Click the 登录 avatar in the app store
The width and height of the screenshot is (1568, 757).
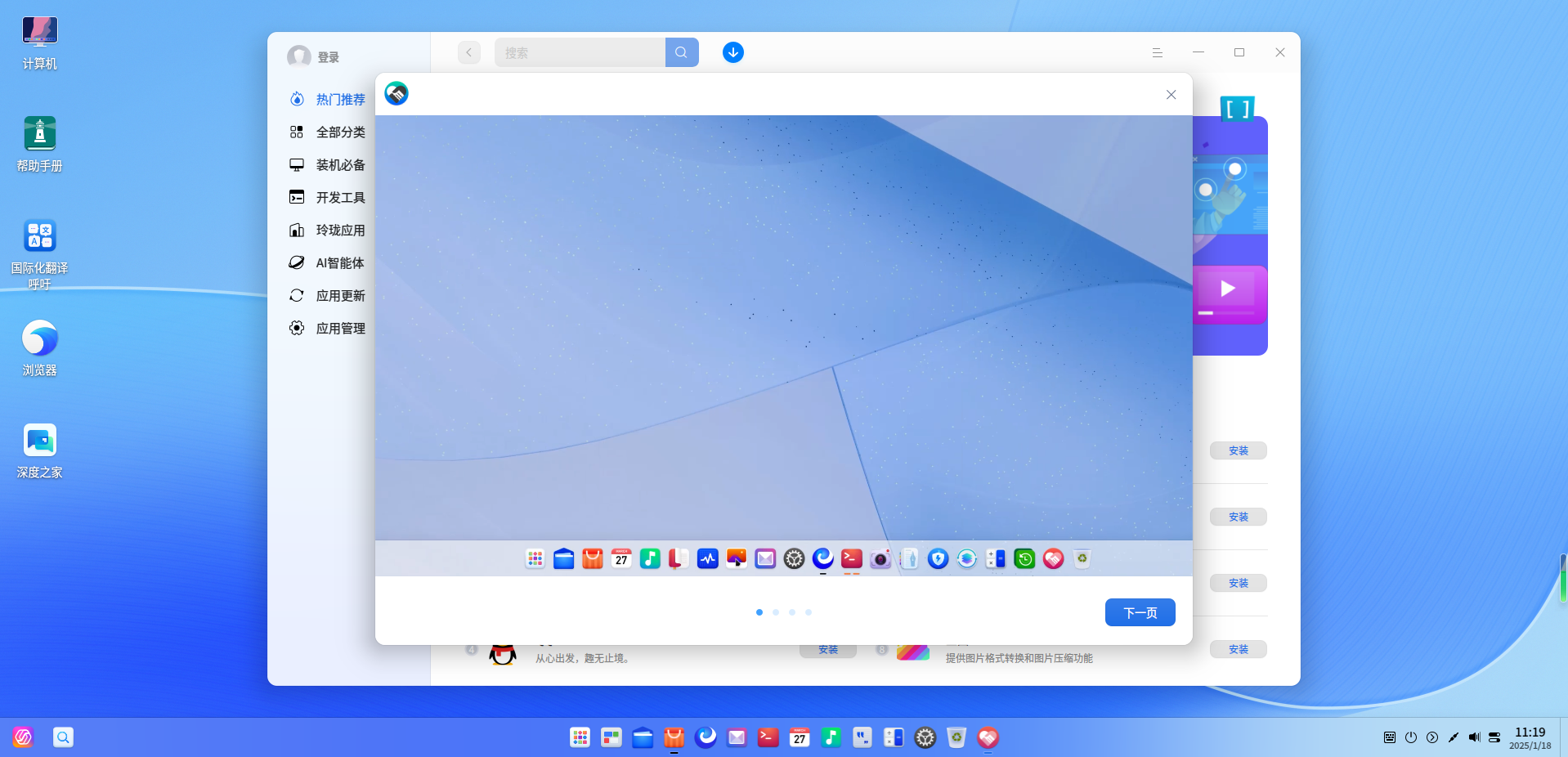pos(299,56)
